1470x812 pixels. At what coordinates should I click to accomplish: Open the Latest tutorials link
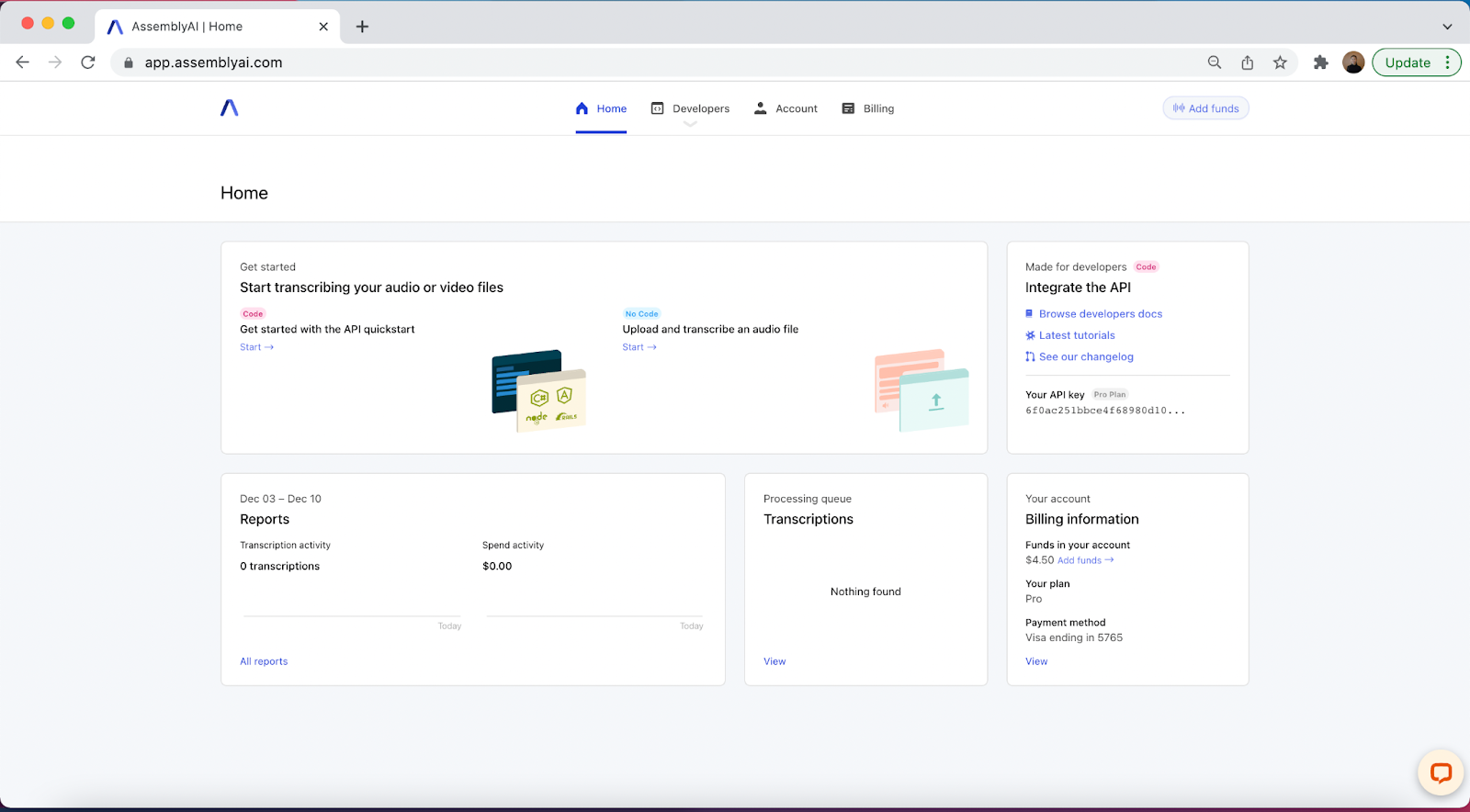pyautogui.click(x=1077, y=335)
